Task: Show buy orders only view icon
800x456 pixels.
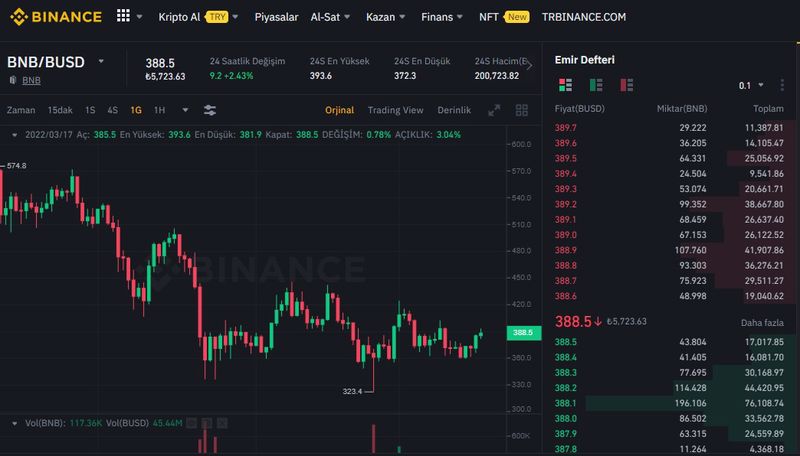Action: (x=596, y=85)
